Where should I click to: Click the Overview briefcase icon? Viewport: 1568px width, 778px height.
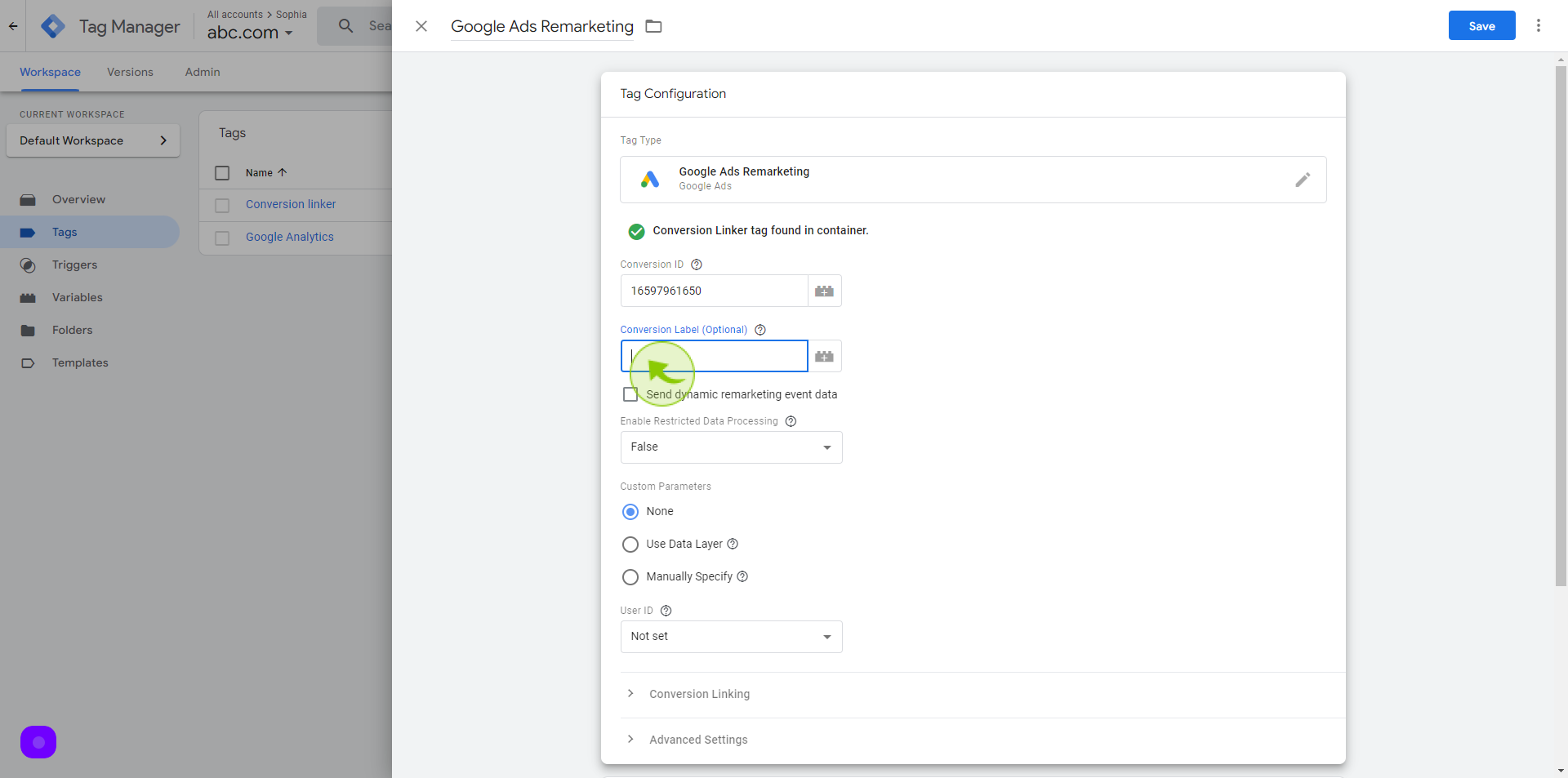coord(28,199)
